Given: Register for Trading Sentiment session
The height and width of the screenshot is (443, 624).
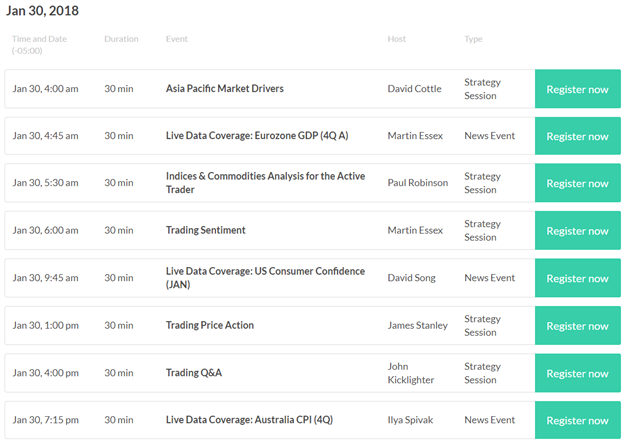Looking at the screenshot, I should 577,230.
